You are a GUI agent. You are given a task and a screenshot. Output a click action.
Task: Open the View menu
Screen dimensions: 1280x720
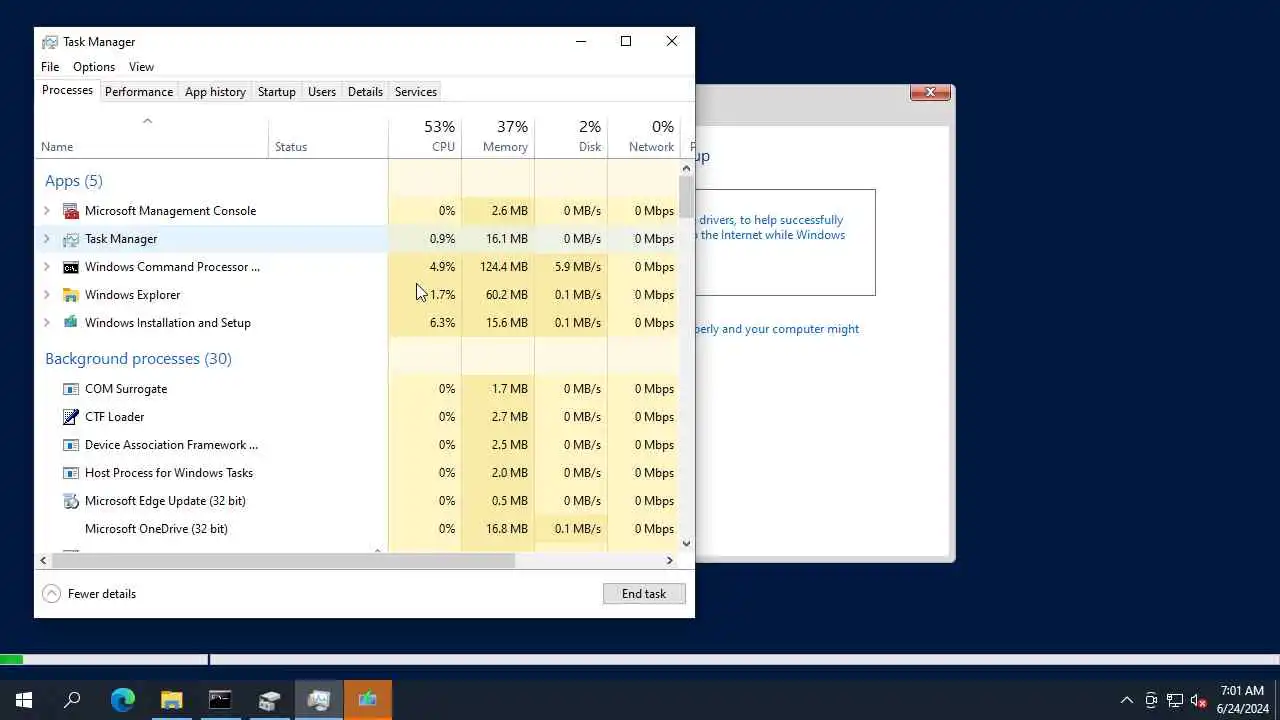coord(141,67)
